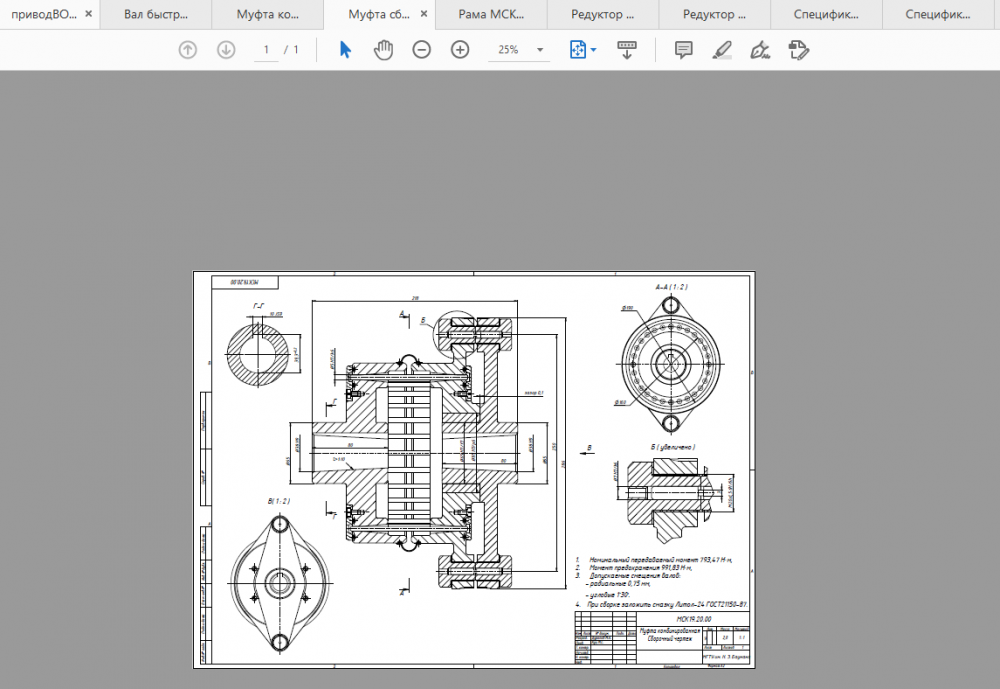Image resolution: width=1000 pixels, height=689 pixels.
Task: Expand the 25% zoom level dropdown
Action: 541,50
